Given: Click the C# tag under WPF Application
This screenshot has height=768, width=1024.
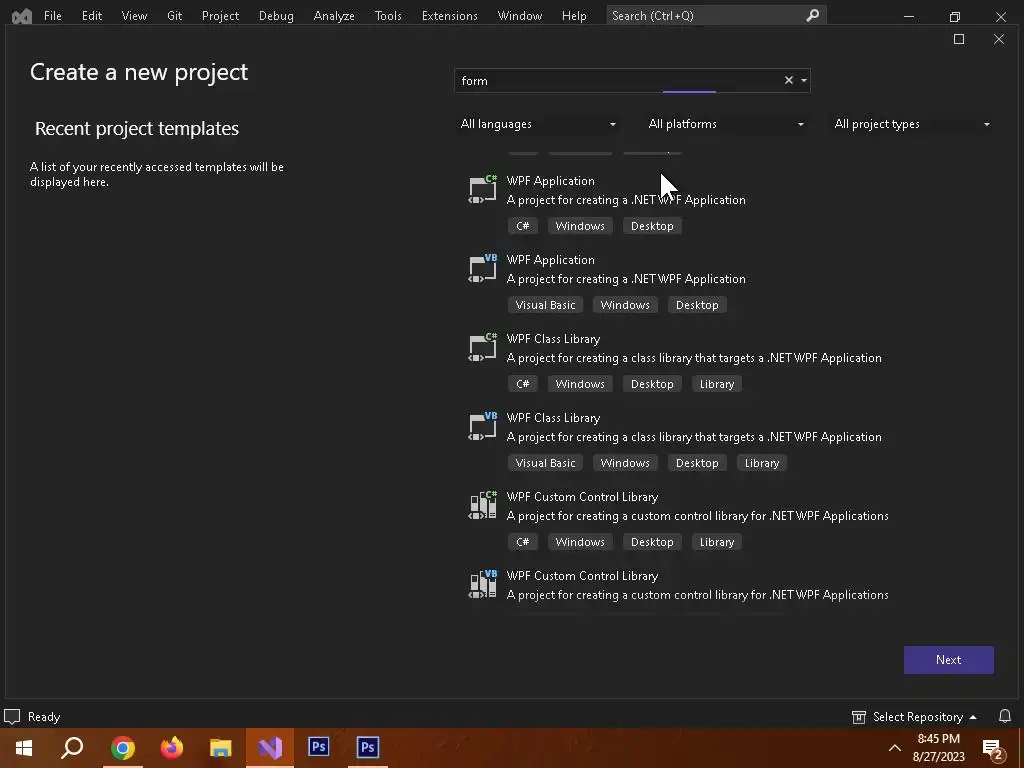Looking at the screenshot, I should (x=522, y=226).
